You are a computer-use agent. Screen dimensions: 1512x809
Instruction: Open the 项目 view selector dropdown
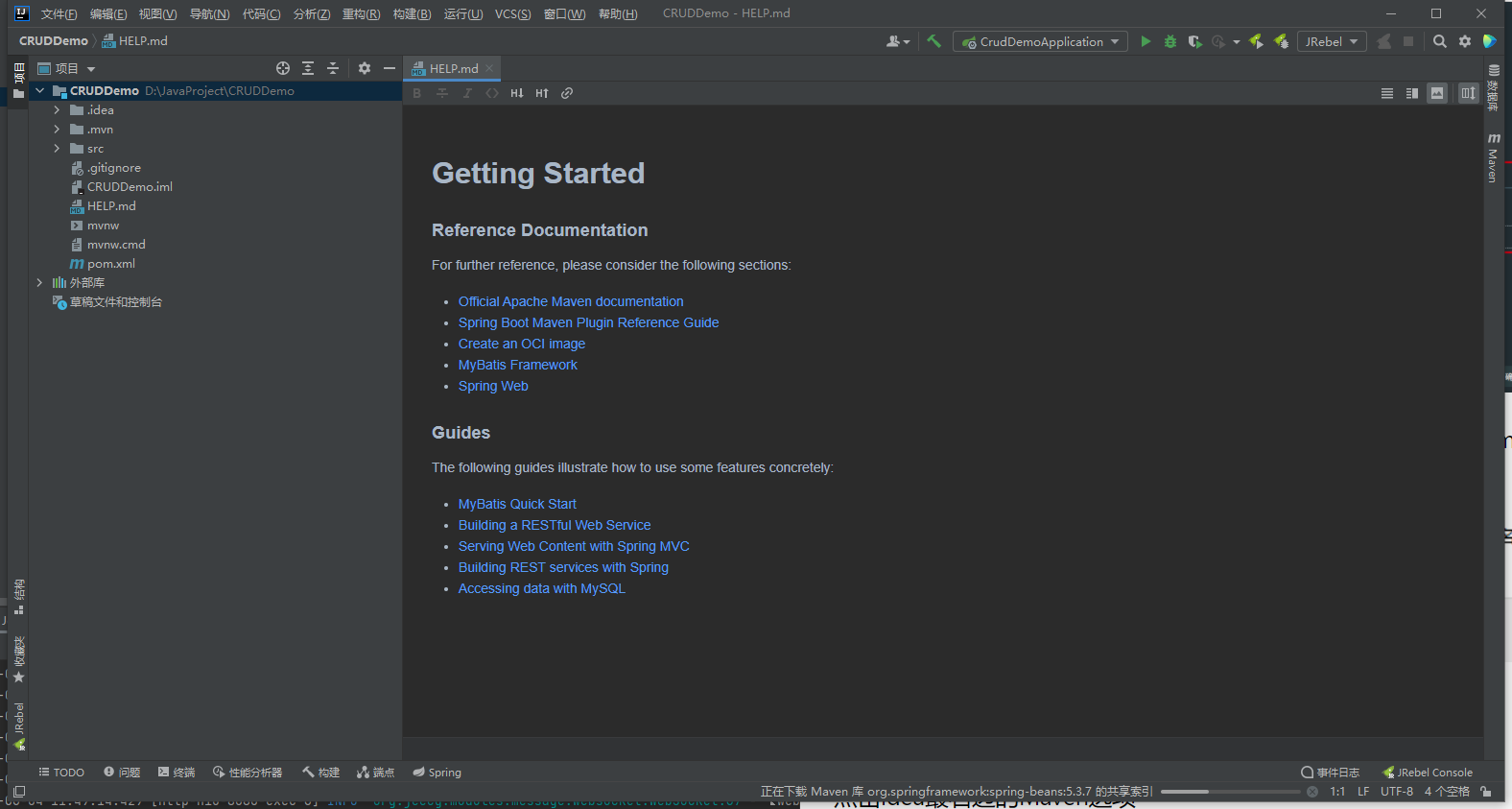coord(66,68)
